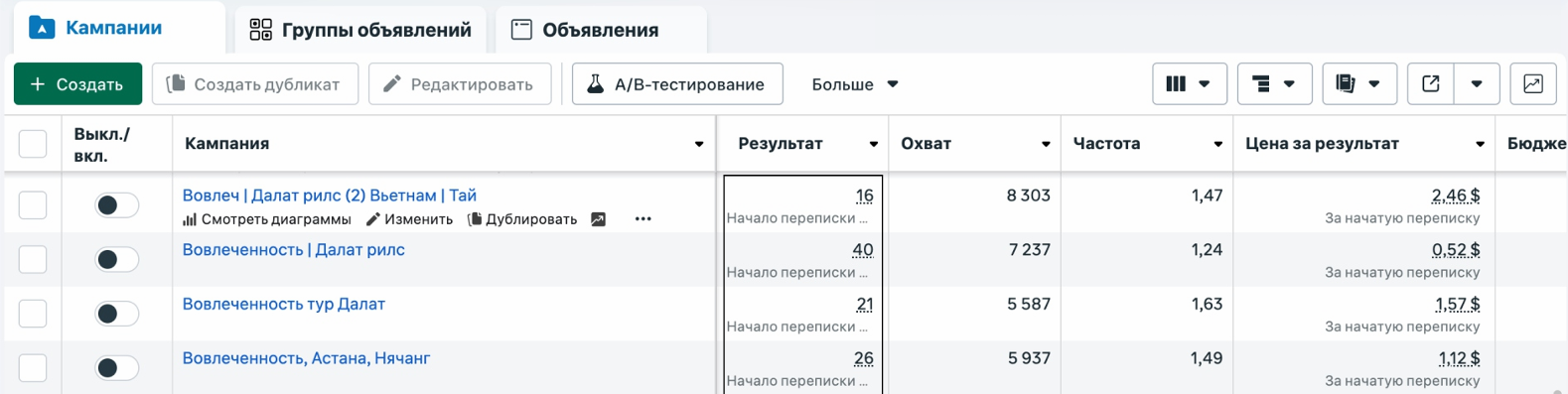Viewport: 1568px width, 394px height.
Task: Click cost per result 2,46 $
Action: click(1455, 196)
